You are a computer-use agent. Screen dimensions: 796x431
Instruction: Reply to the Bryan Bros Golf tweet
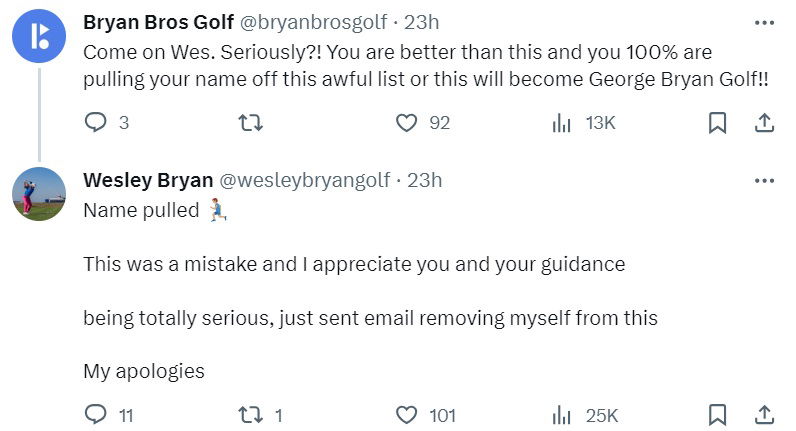click(96, 123)
